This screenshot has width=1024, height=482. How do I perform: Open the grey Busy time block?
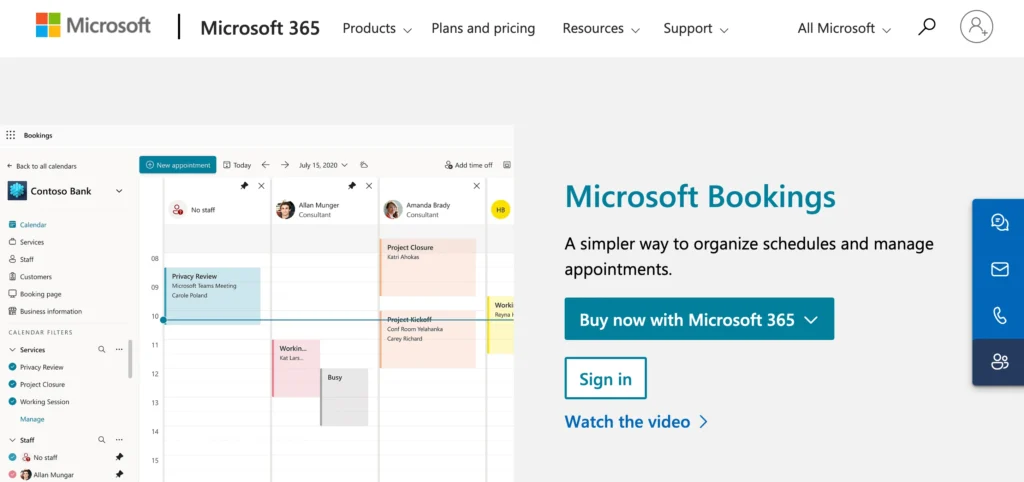(x=344, y=397)
